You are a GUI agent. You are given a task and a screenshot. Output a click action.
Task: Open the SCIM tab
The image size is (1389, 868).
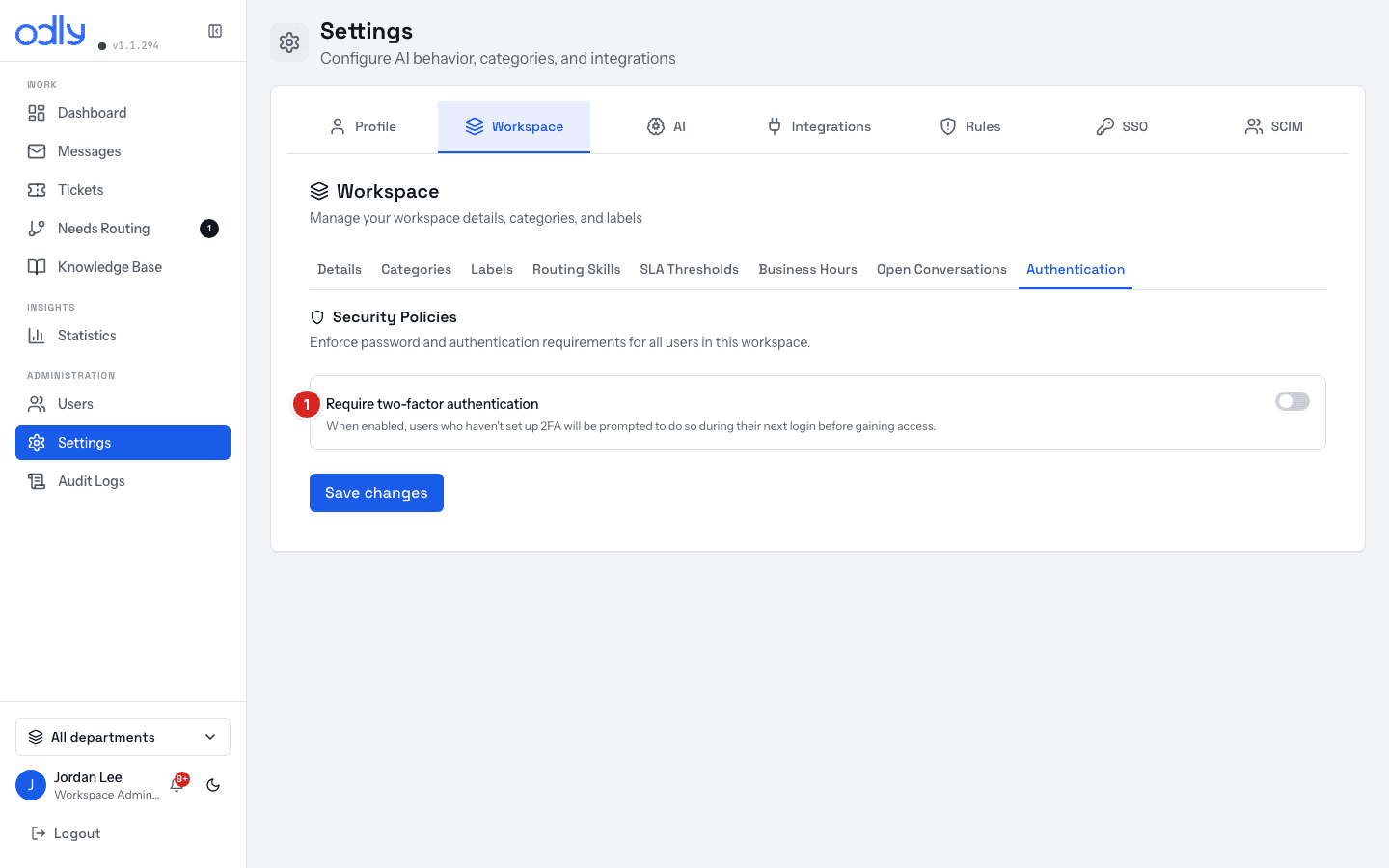tap(1273, 126)
